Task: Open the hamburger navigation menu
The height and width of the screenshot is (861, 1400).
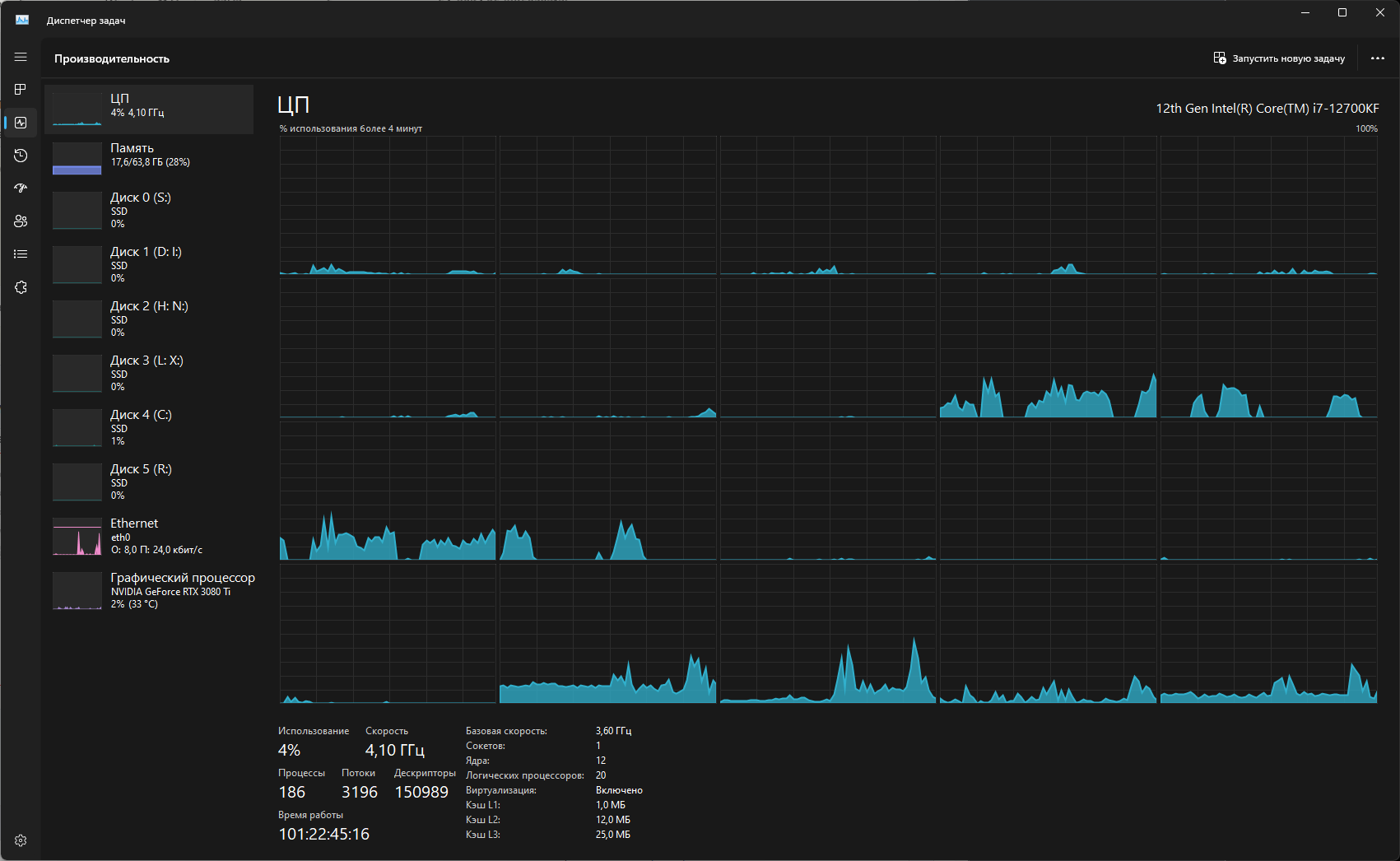Action: (x=21, y=57)
